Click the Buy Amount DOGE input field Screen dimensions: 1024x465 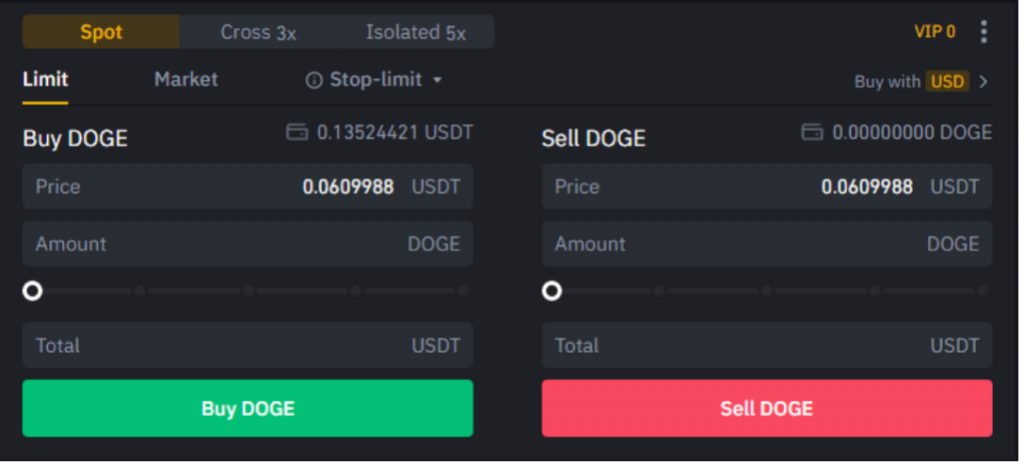[248, 244]
